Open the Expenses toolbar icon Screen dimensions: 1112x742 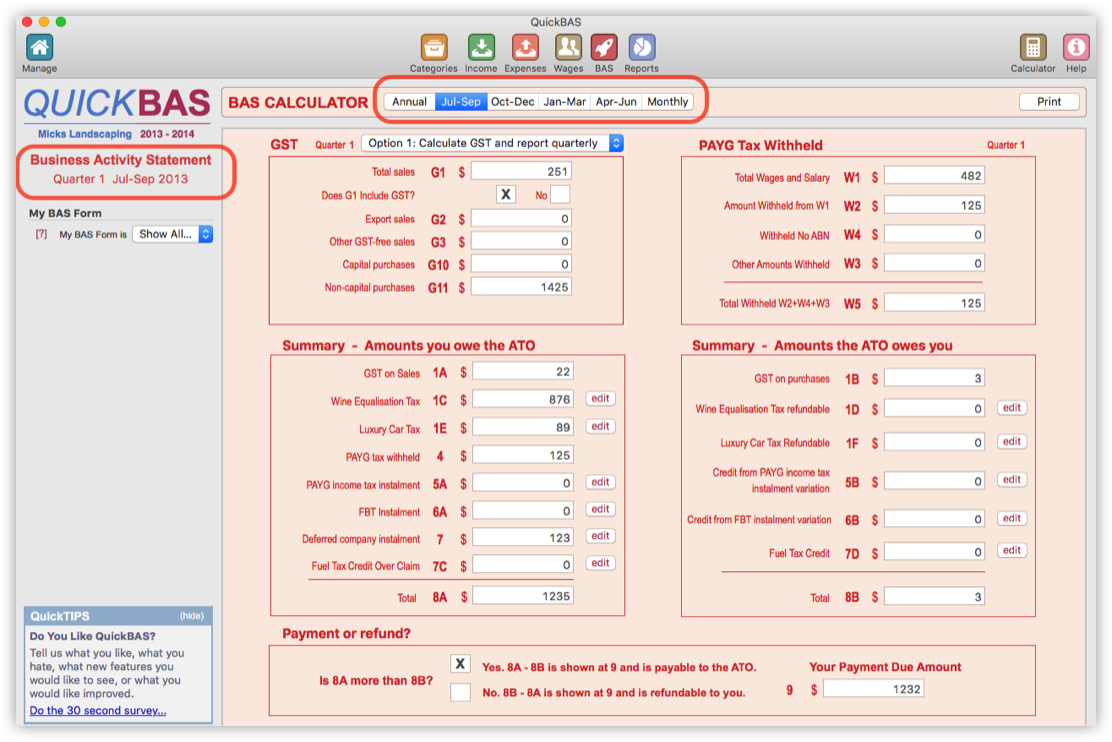(525, 47)
